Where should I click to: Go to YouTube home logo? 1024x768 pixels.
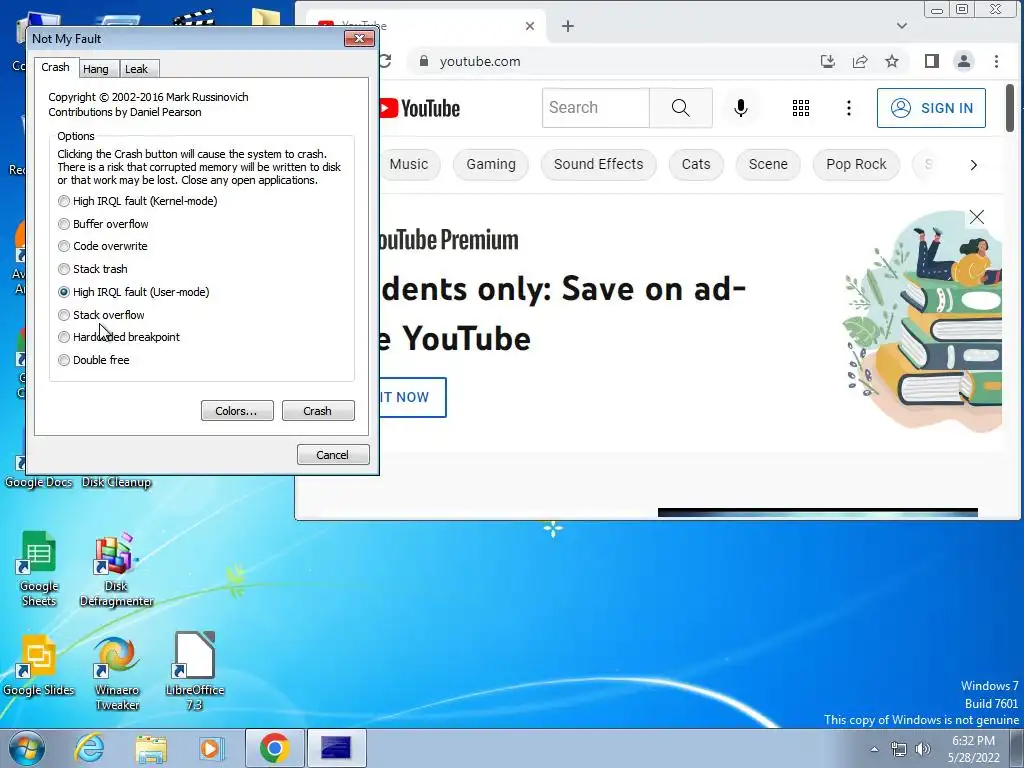click(419, 108)
